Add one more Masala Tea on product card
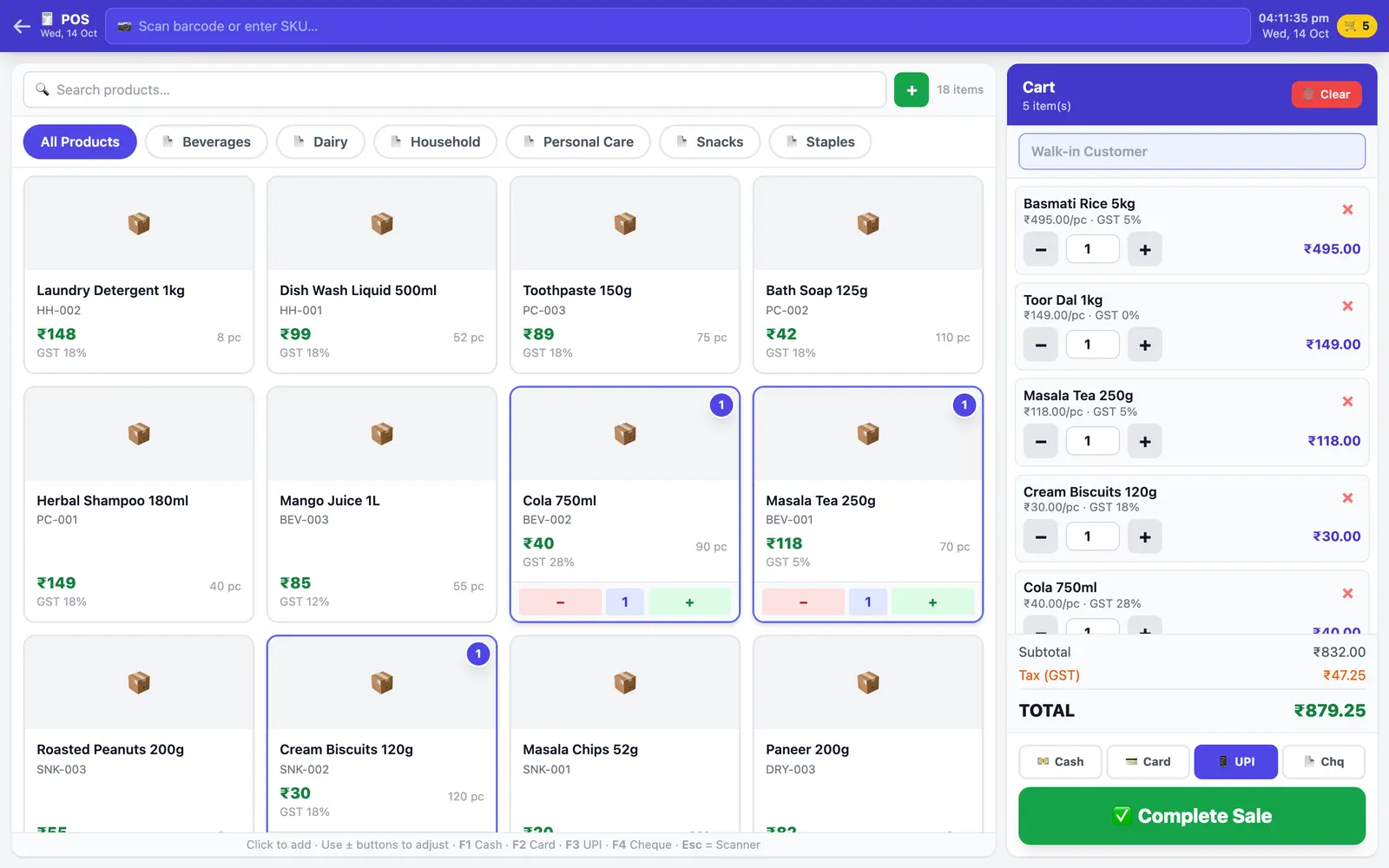This screenshot has height=868, width=1389. 932,602
